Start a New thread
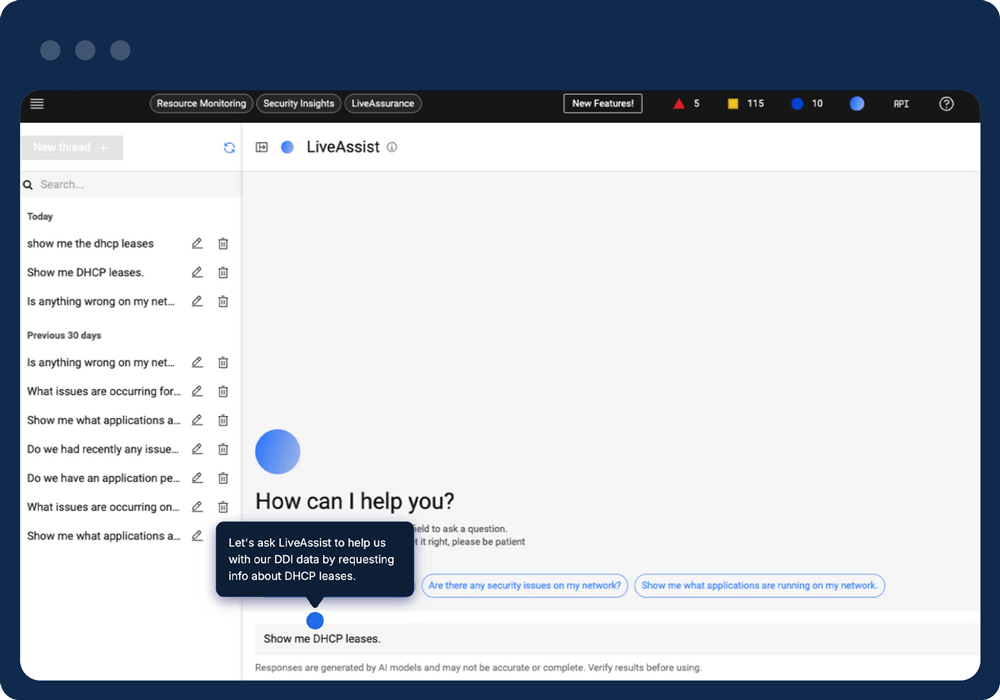This screenshot has height=700, width=1000. (x=71, y=148)
